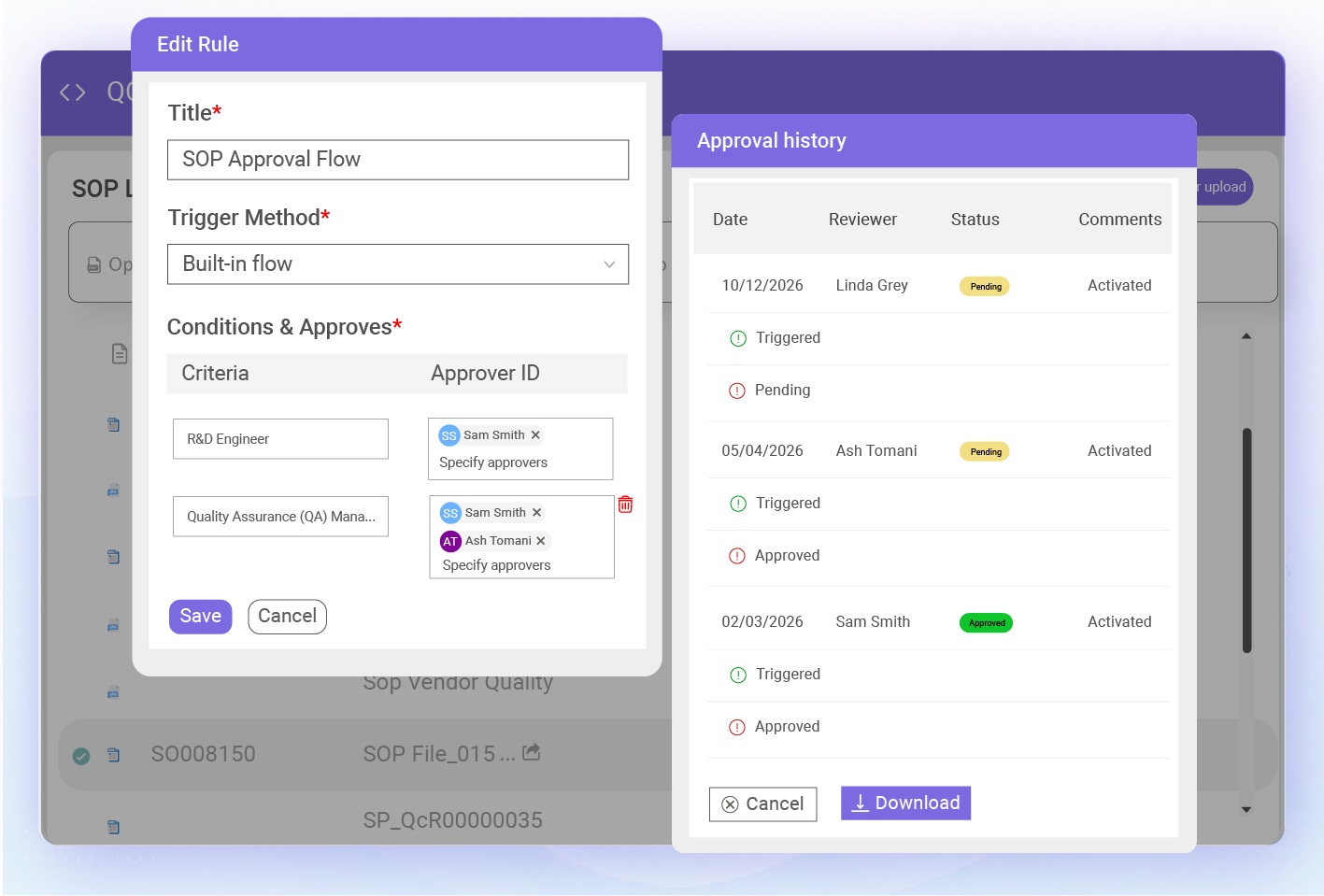This screenshot has height=896, width=1324.
Task: Click the Linda Grey reviewer name
Action: click(x=872, y=286)
